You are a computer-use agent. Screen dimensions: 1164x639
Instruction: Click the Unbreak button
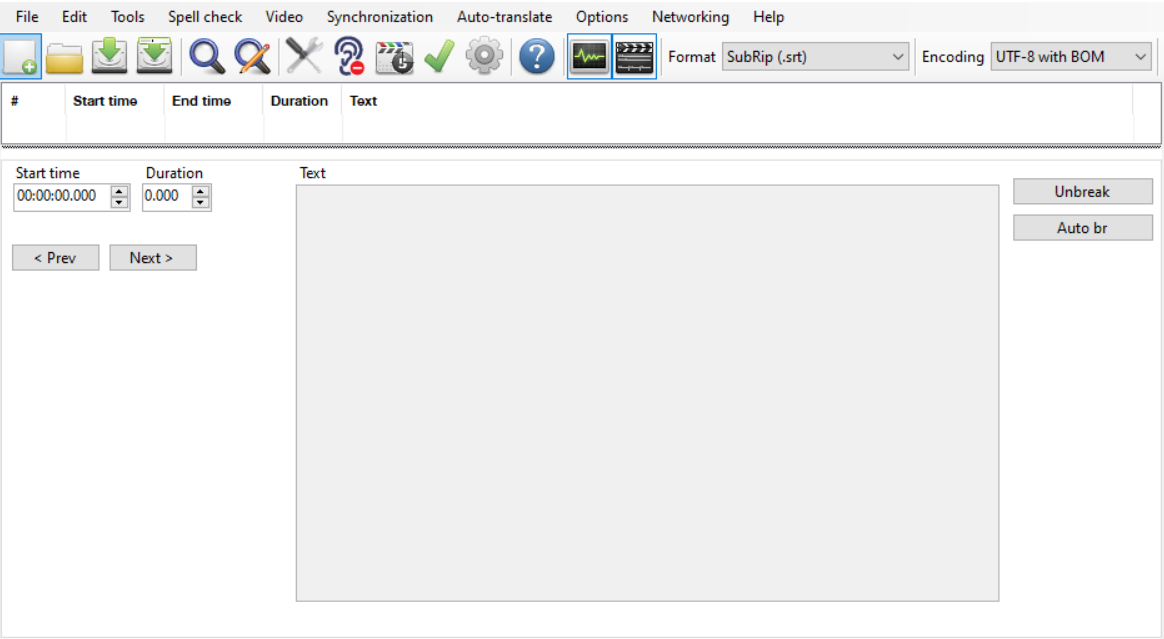(1082, 191)
